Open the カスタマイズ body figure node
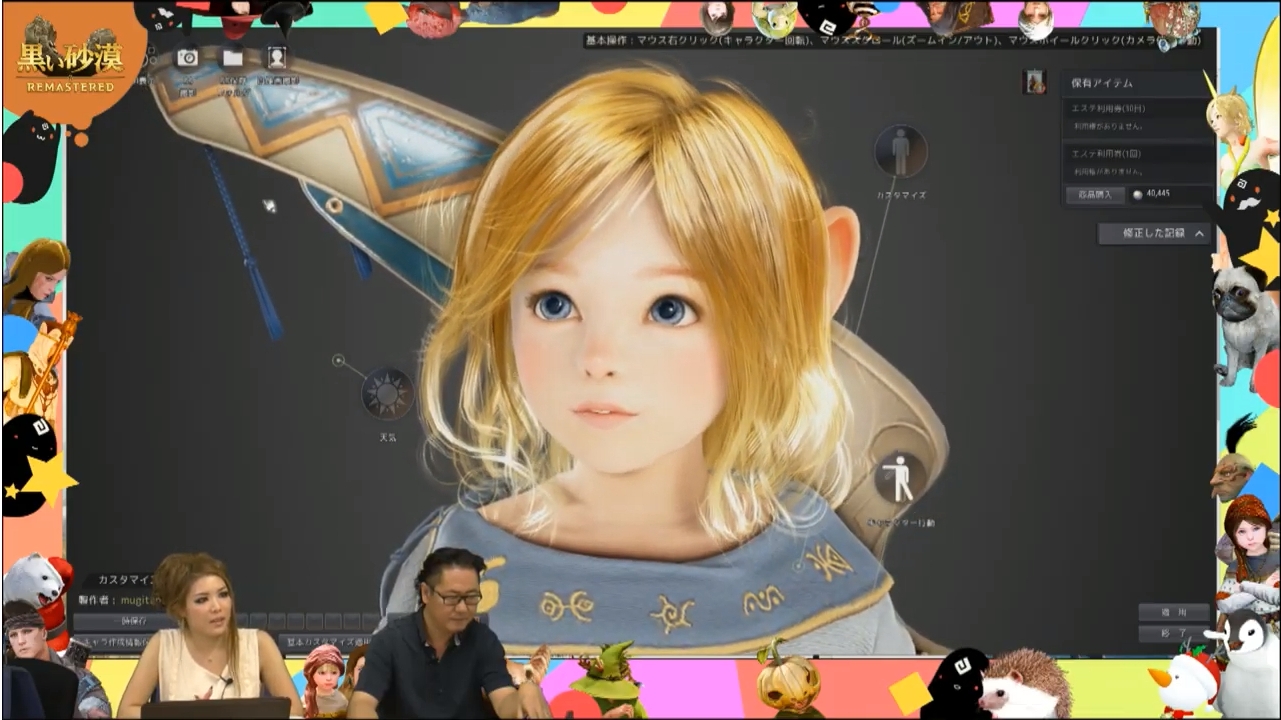Image resolution: width=1281 pixels, height=720 pixels. point(900,151)
